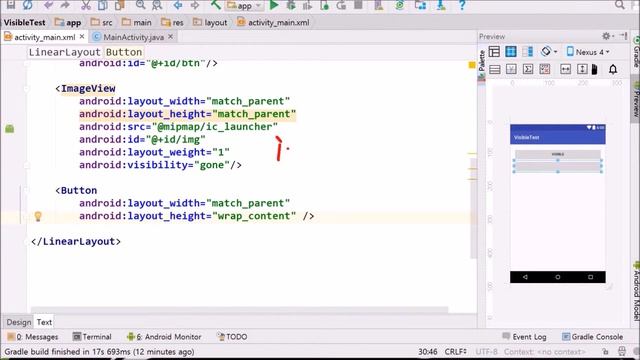Click the Paste icon in toolbar

pos(119,5)
